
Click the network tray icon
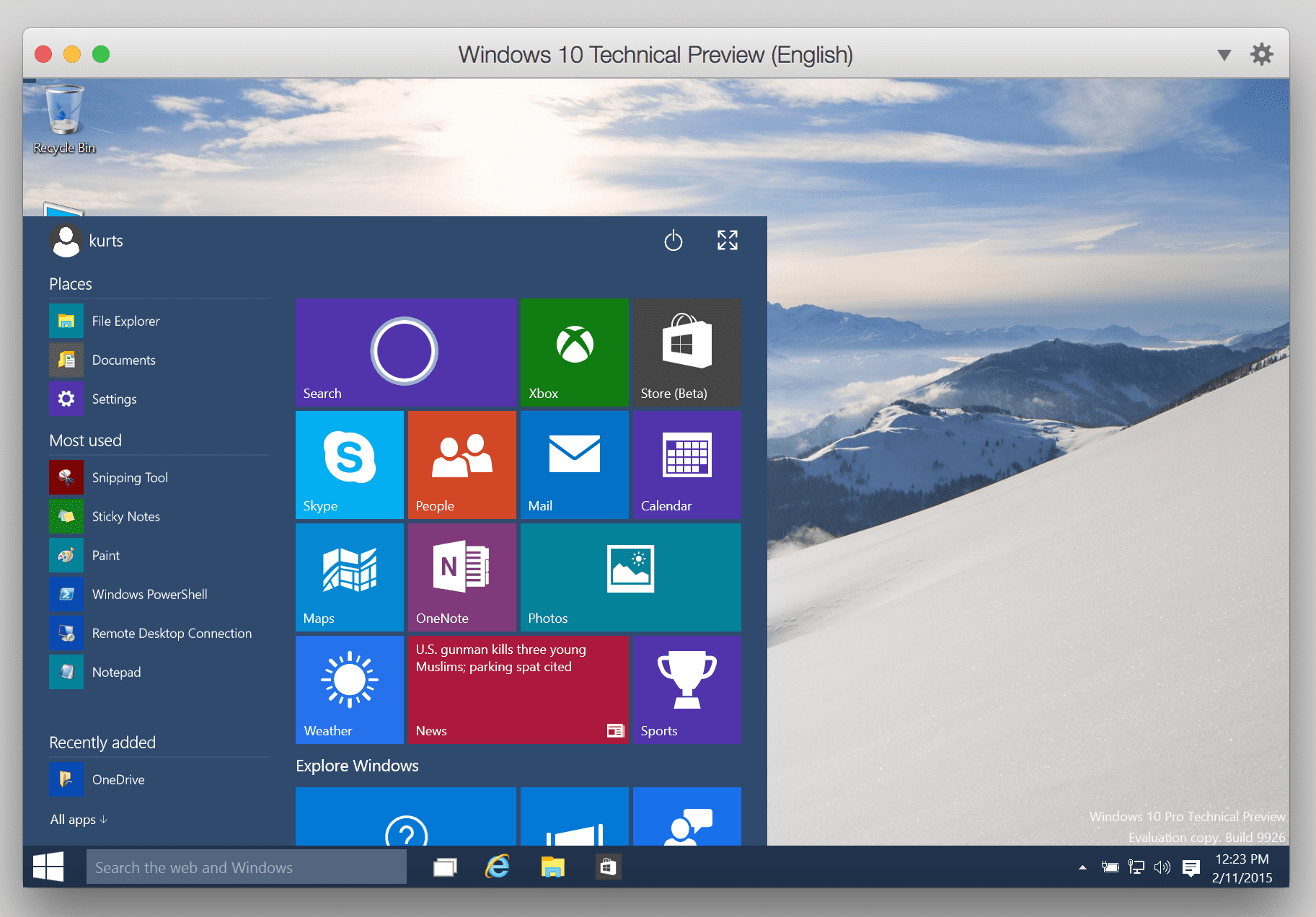click(x=1136, y=867)
